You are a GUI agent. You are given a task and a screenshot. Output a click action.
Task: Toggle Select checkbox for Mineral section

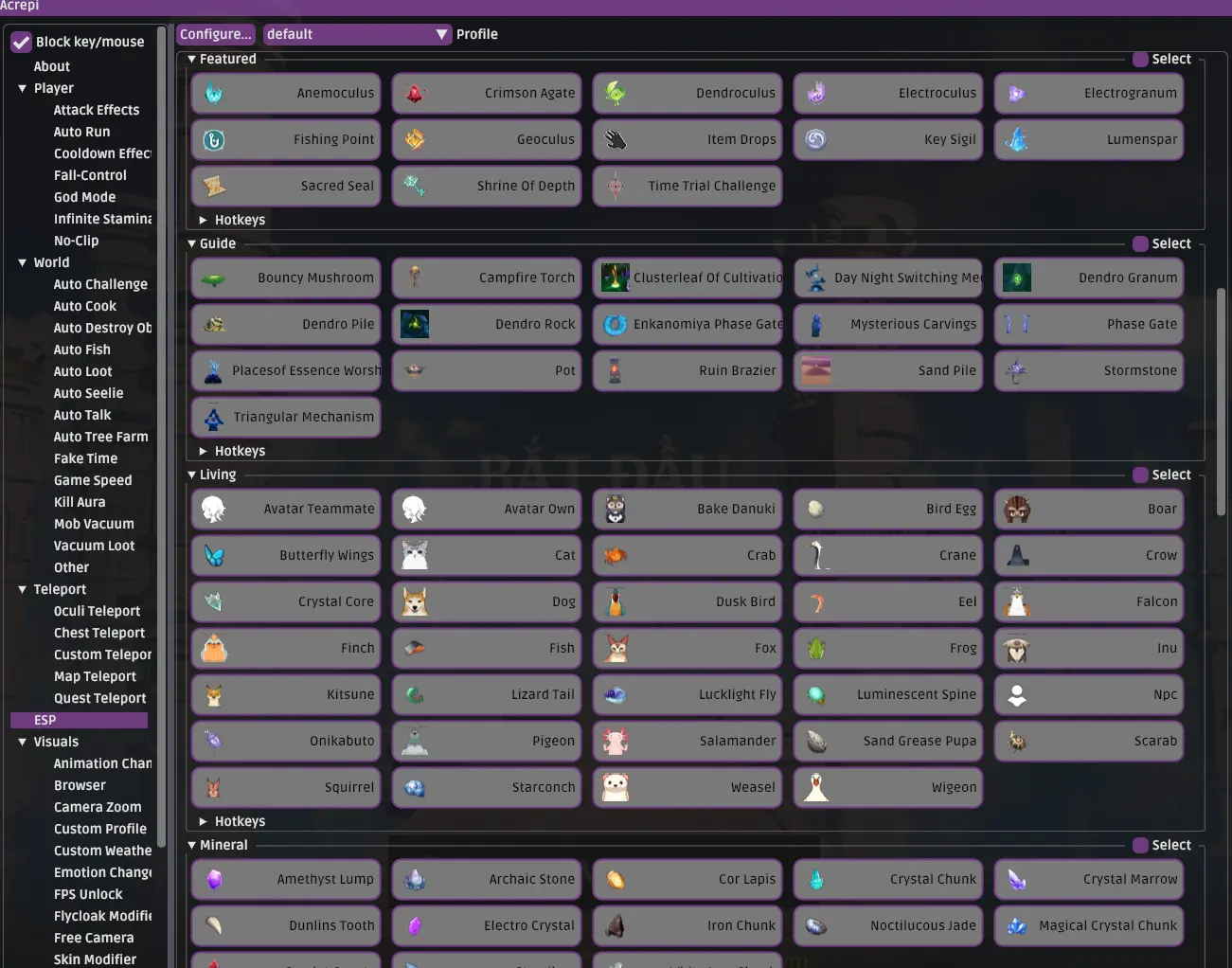click(x=1140, y=845)
